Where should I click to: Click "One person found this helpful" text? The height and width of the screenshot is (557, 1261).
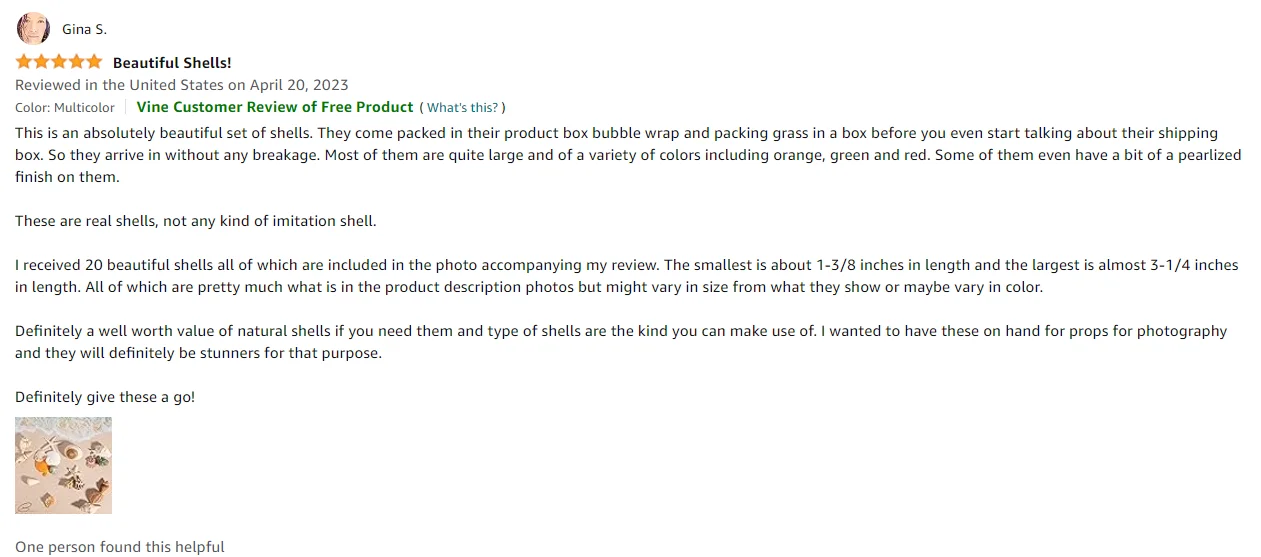click(120, 547)
